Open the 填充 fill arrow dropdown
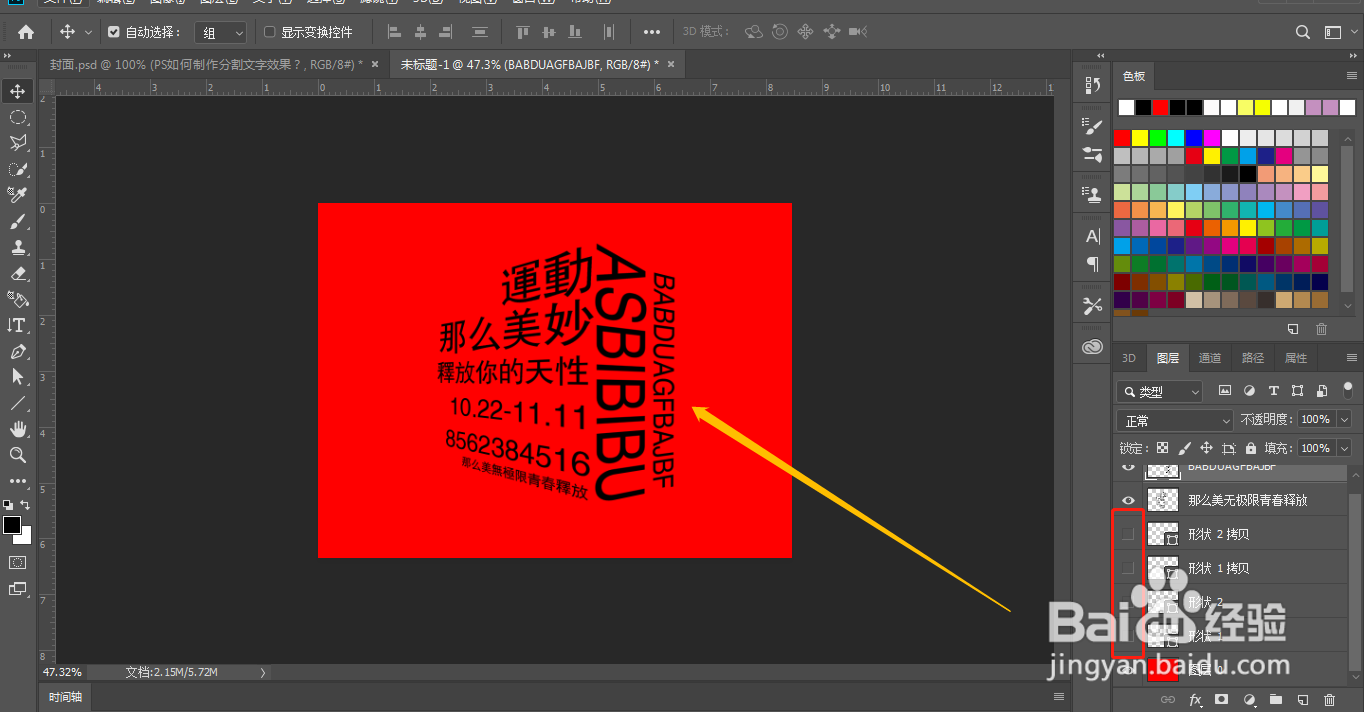This screenshot has width=1364, height=712. pos(1344,448)
